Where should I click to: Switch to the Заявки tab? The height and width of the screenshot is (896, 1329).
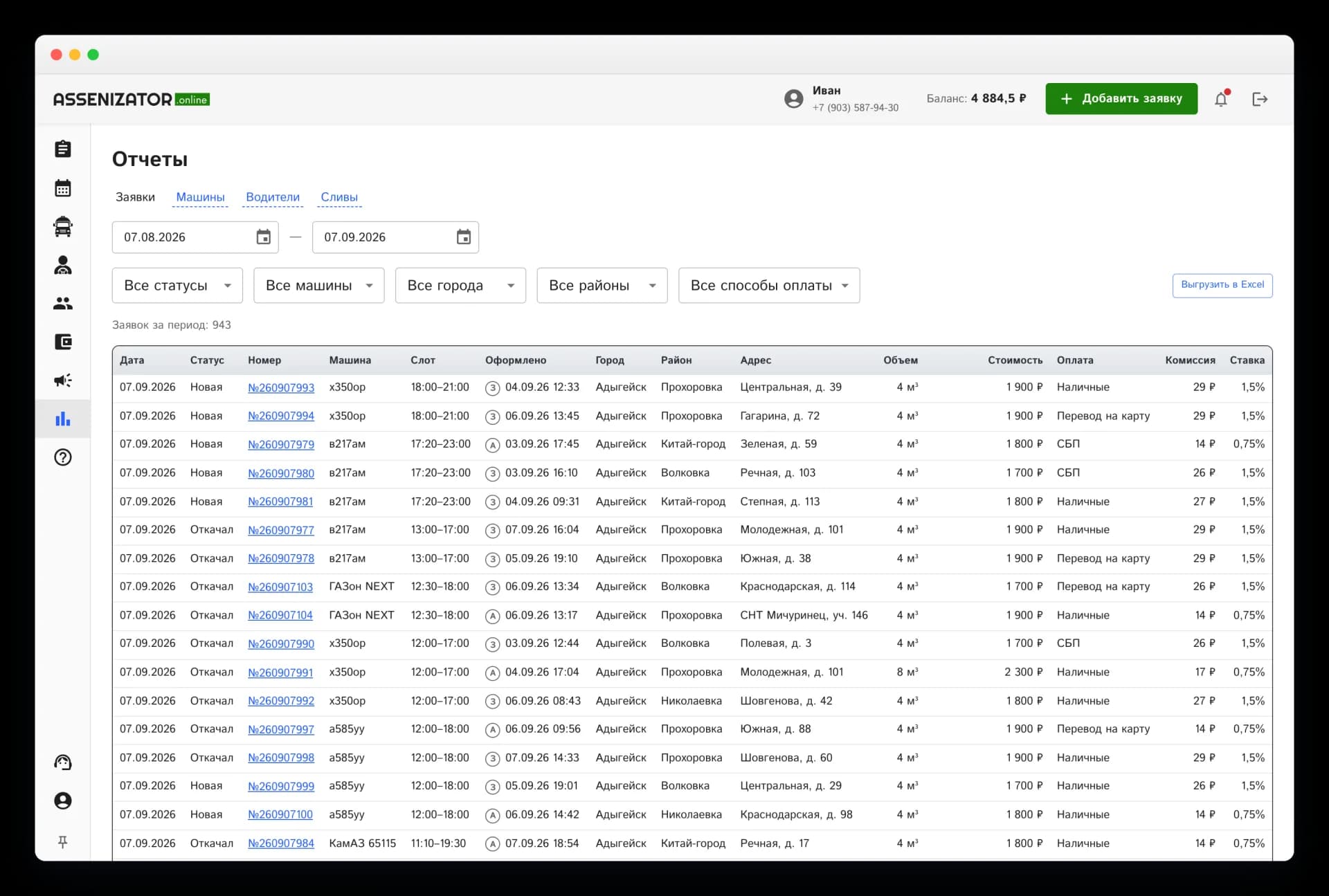tap(135, 197)
